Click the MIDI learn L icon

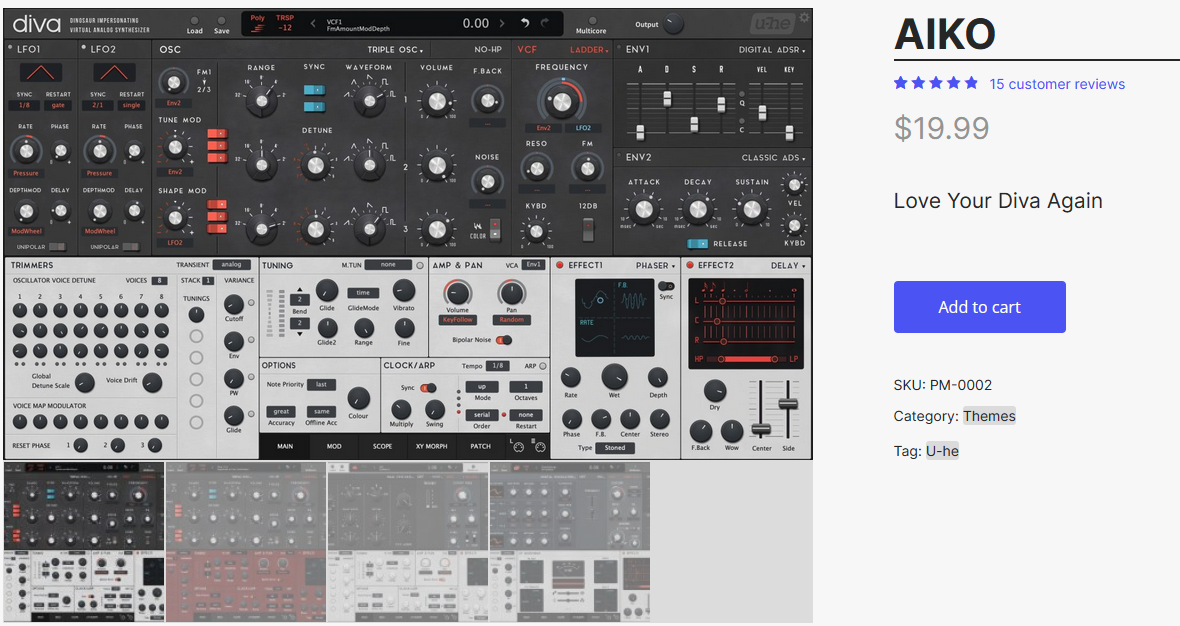518,447
